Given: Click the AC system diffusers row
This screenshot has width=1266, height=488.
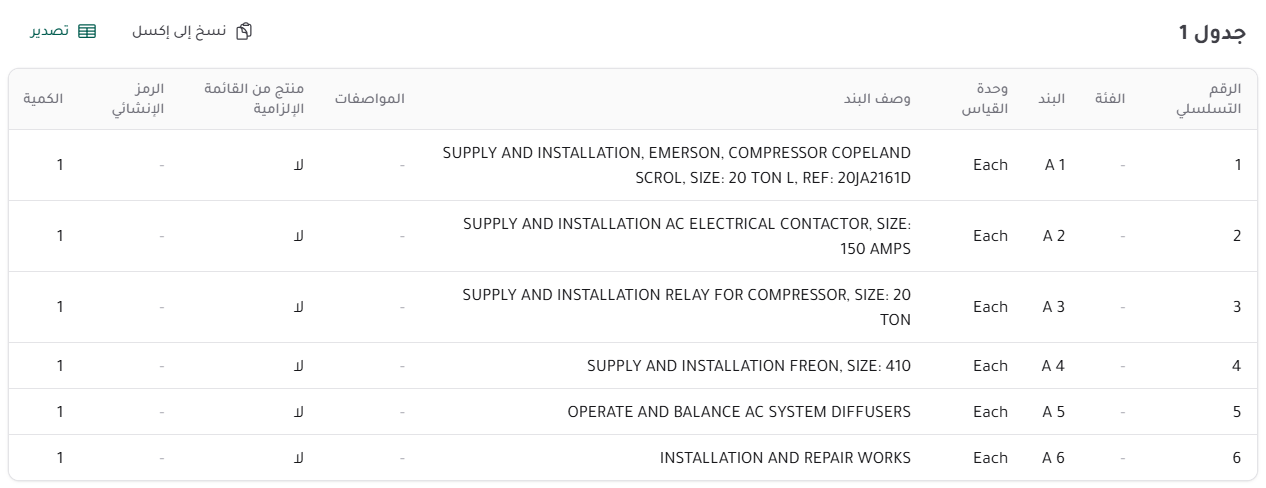Looking at the screenshot, I should (x=633, y=412).
